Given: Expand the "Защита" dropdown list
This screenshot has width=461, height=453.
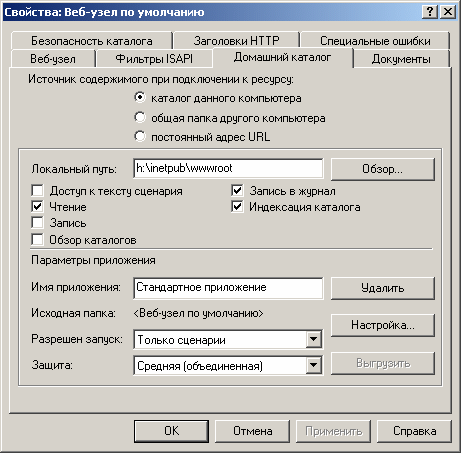Looking at the screenshot, I should [x=313, y=365].
